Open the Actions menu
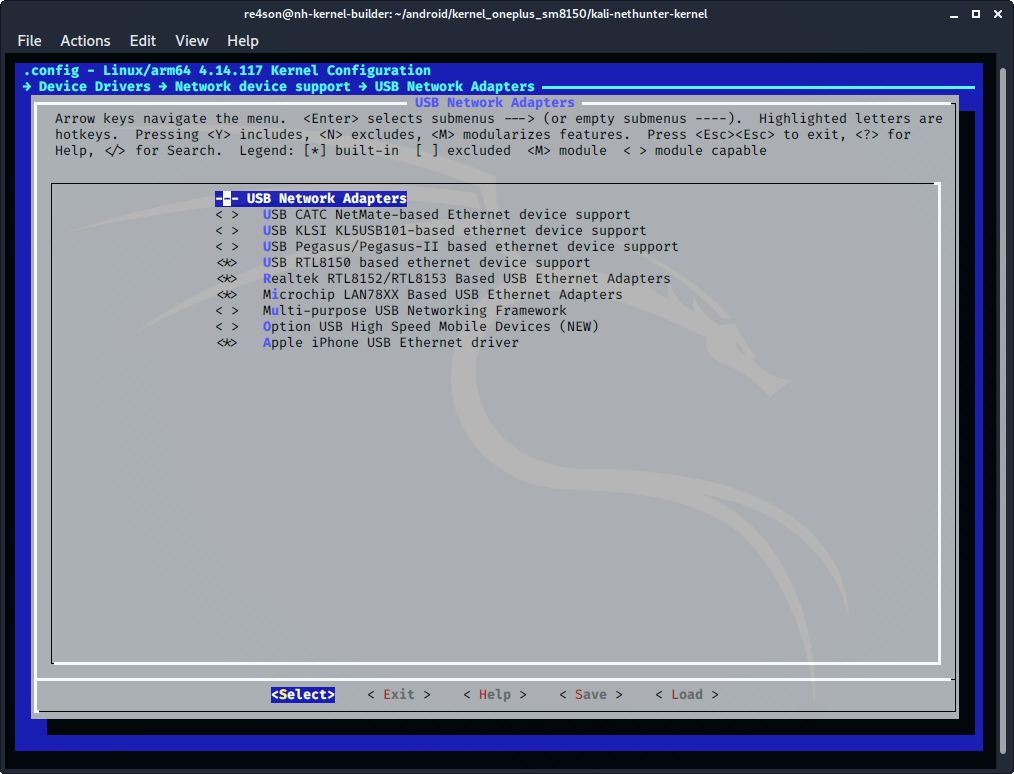This screenshot has height=774, width=1014. pyautogui.click(x=85, y=41)
